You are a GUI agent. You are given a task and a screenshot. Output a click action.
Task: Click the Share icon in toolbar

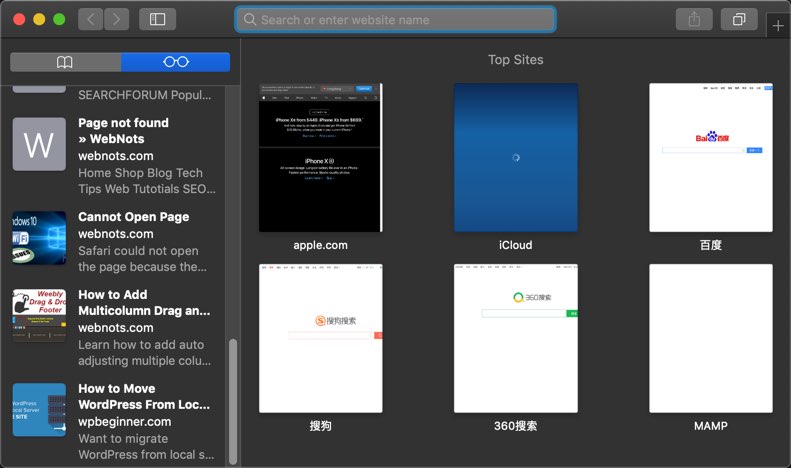694,19
